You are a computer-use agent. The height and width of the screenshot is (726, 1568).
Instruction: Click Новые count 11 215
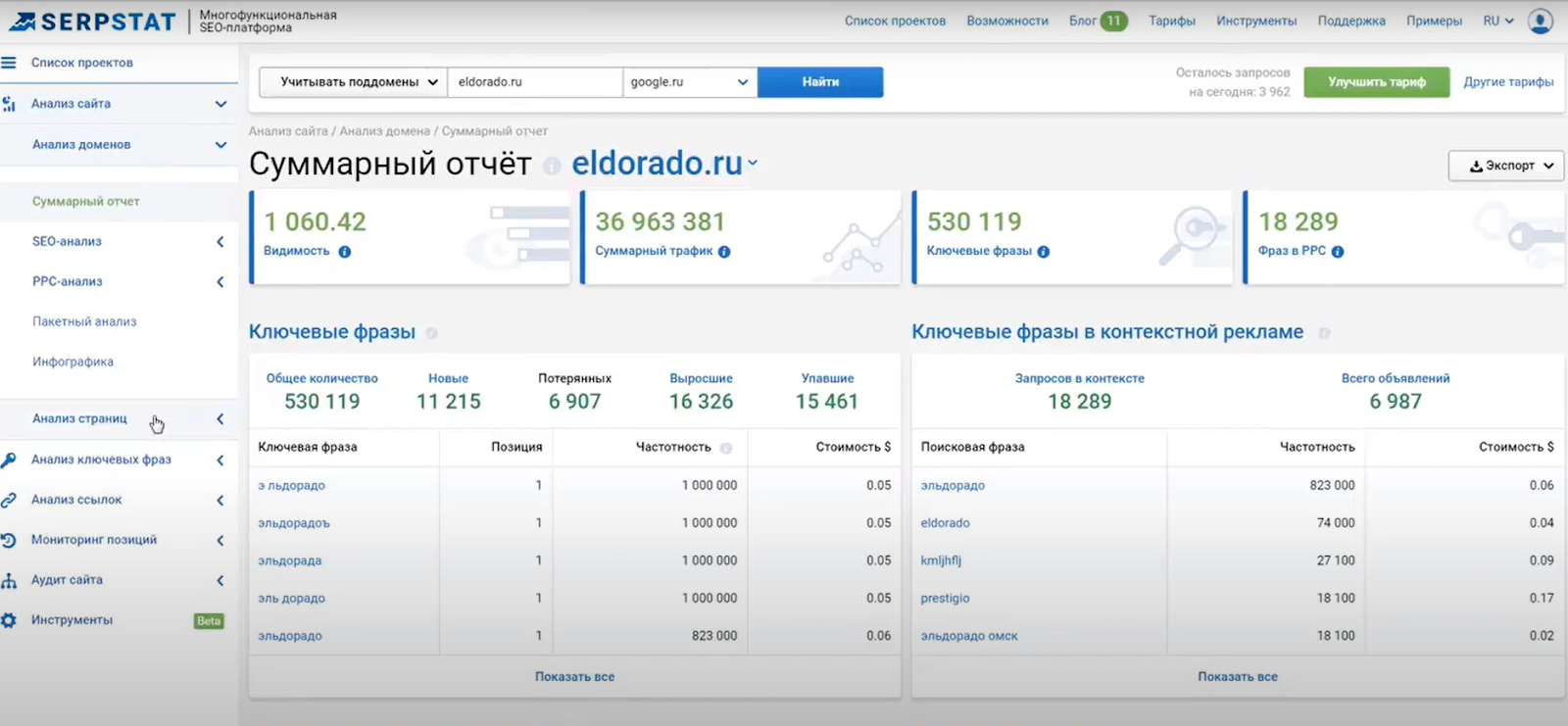tap(448, 402)
